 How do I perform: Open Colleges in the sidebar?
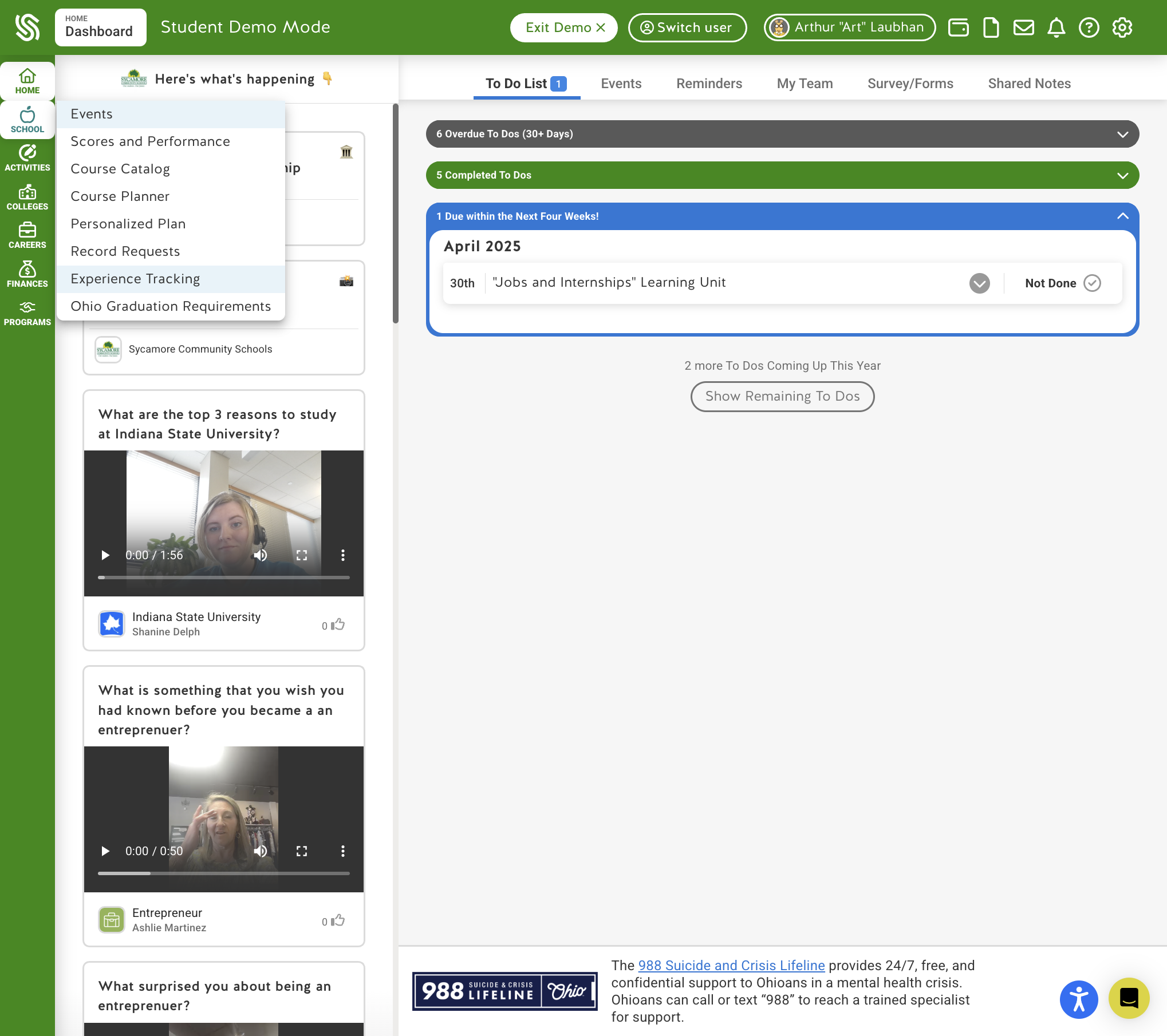27,197
